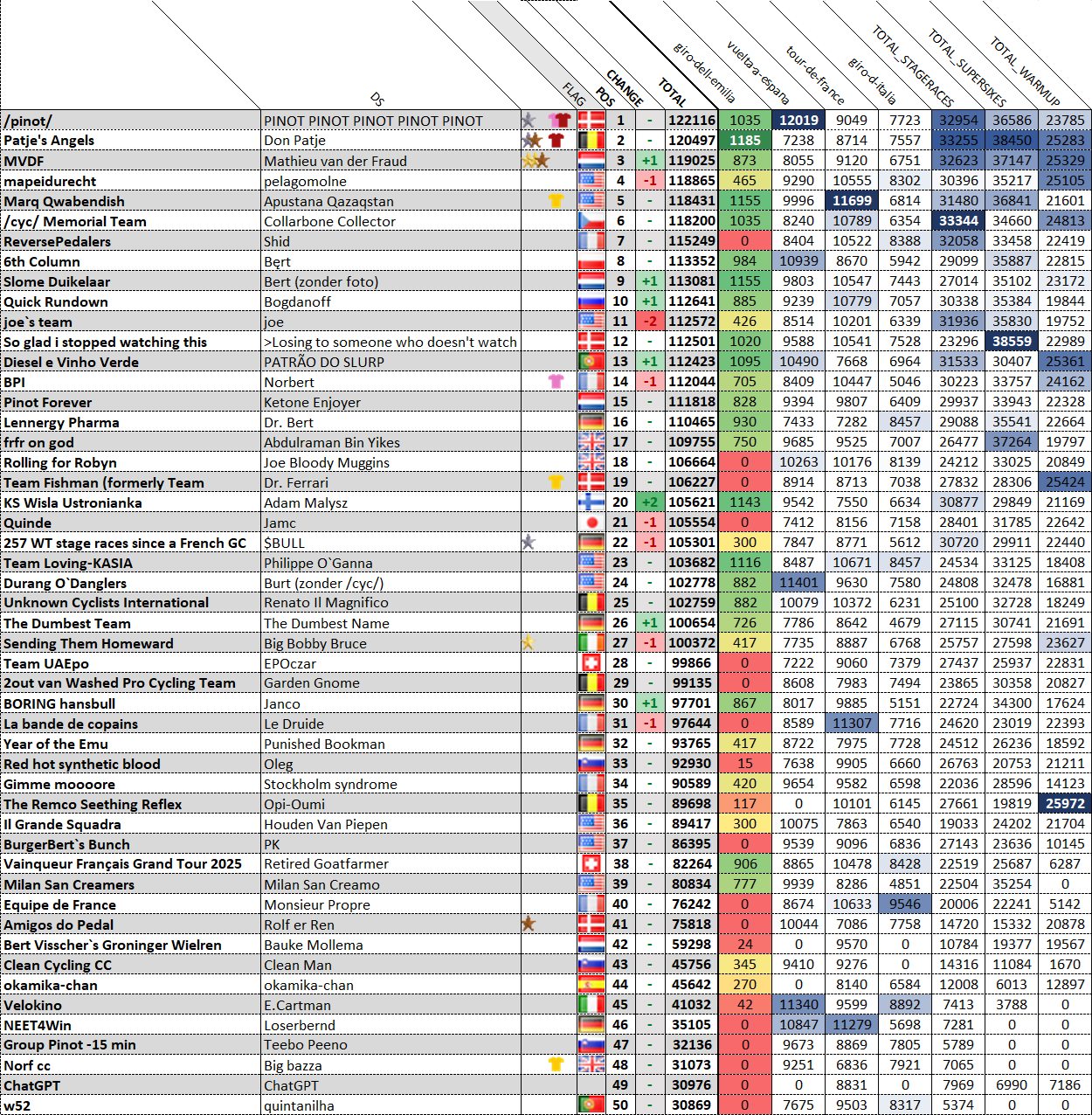The image size is (1092, 1115).
Task: Click the Japanese flag in the Quinde row
Action: coord(591,523)
